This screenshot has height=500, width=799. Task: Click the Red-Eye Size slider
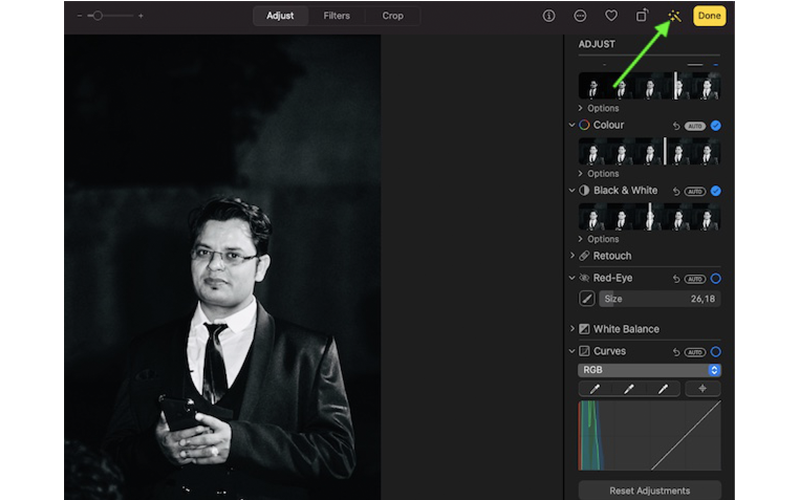[659, 299]
